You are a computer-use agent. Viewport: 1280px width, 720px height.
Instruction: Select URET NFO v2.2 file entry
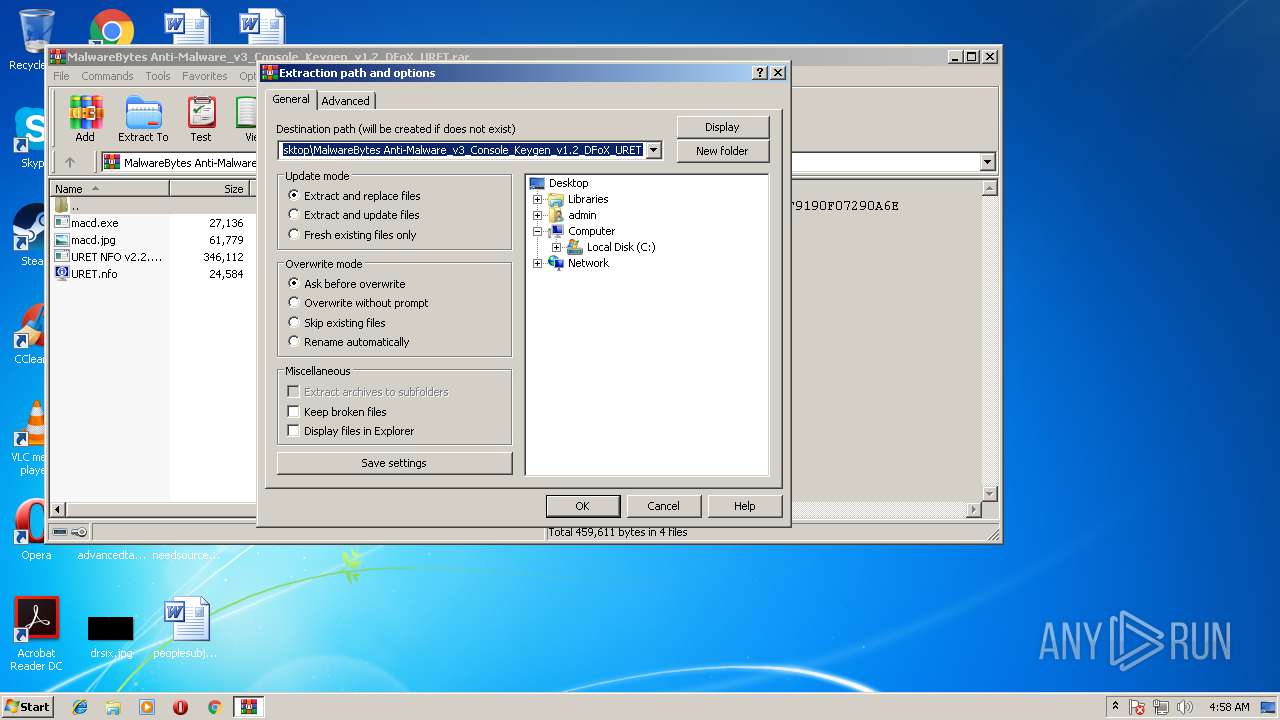[108, 257]
